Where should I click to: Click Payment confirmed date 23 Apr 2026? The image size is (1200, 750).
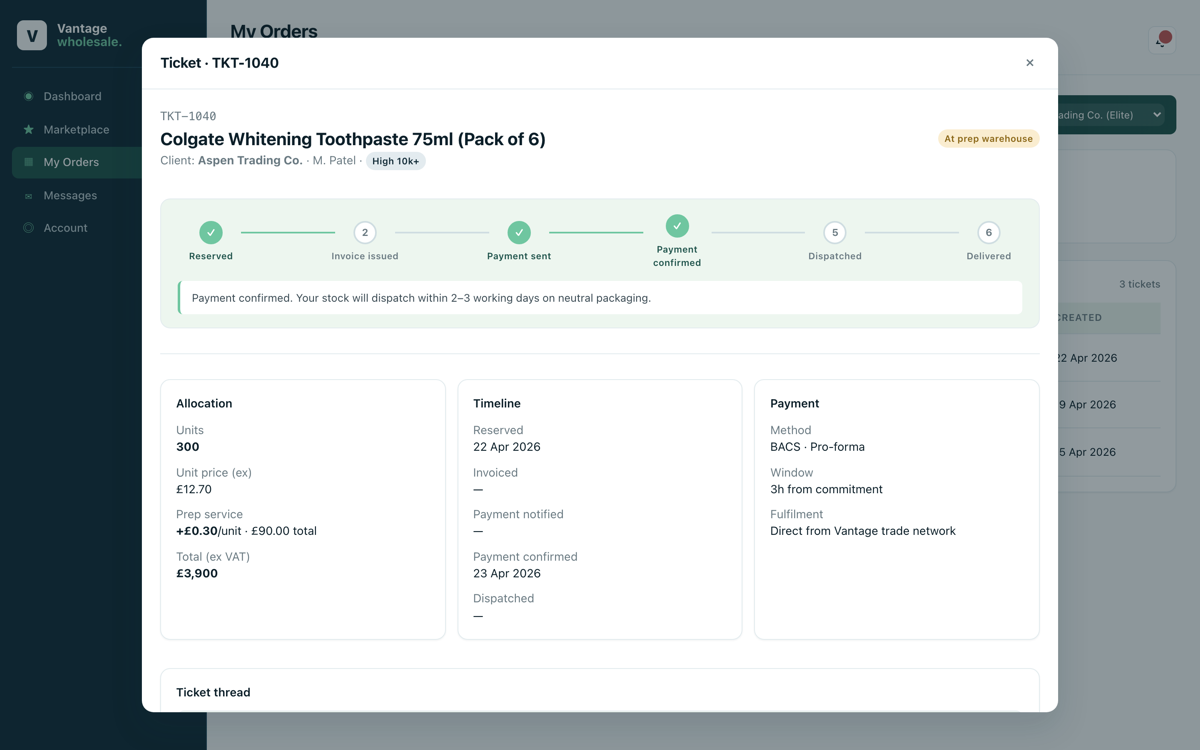tap(507, 573)
